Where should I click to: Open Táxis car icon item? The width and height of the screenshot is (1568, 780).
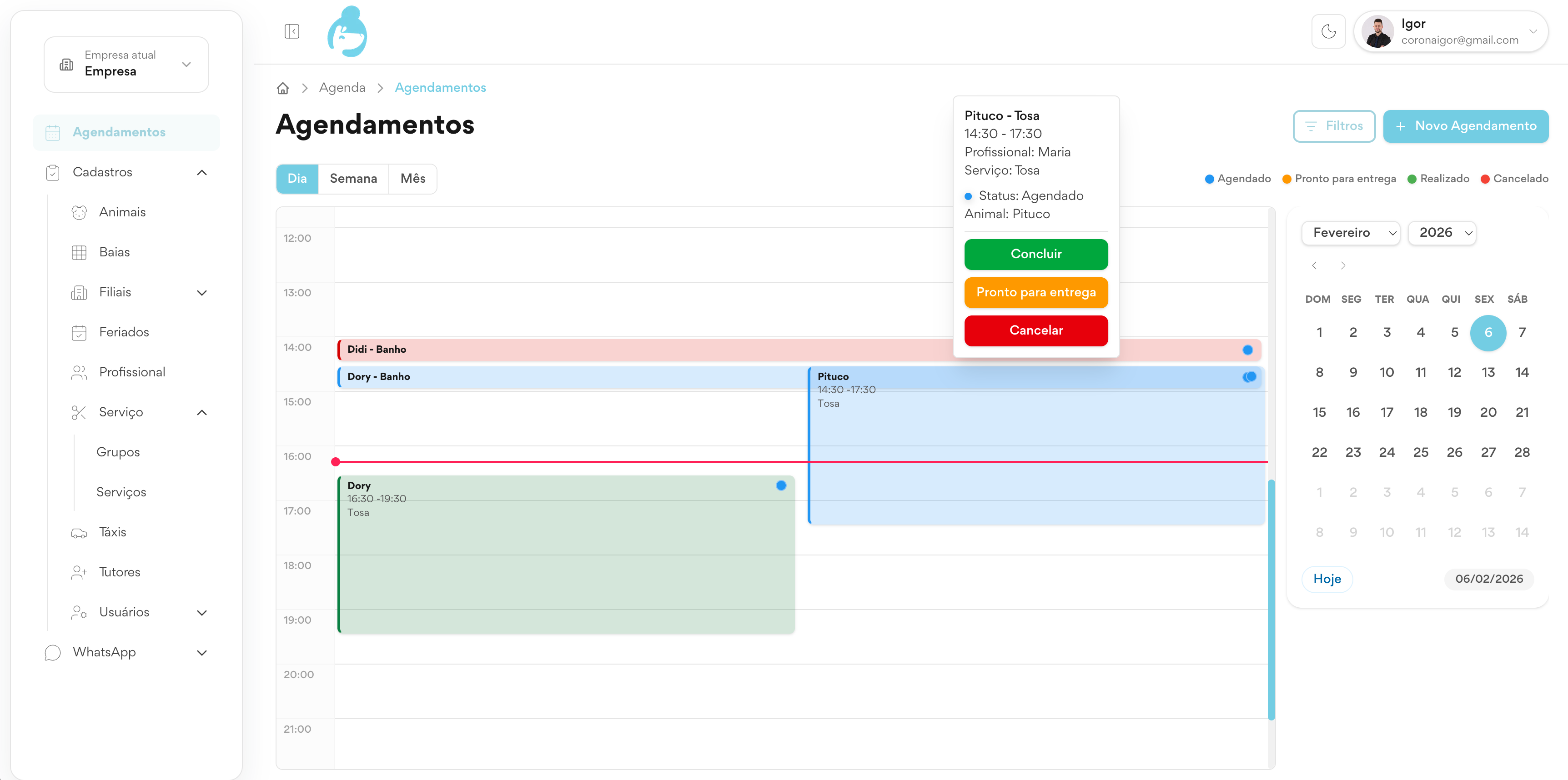pos(113,532)
